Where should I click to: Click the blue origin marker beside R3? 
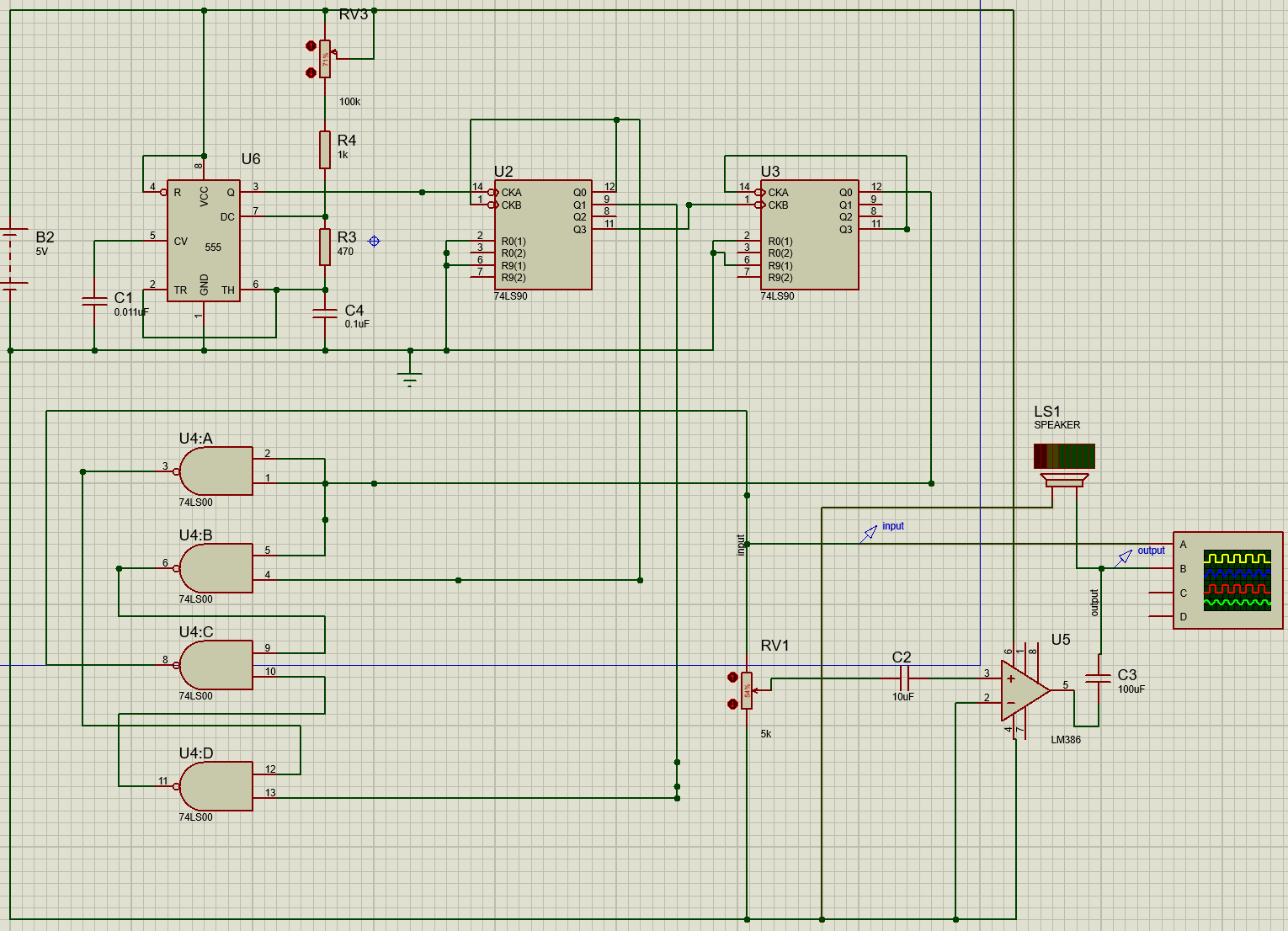(x=375, y=241)
